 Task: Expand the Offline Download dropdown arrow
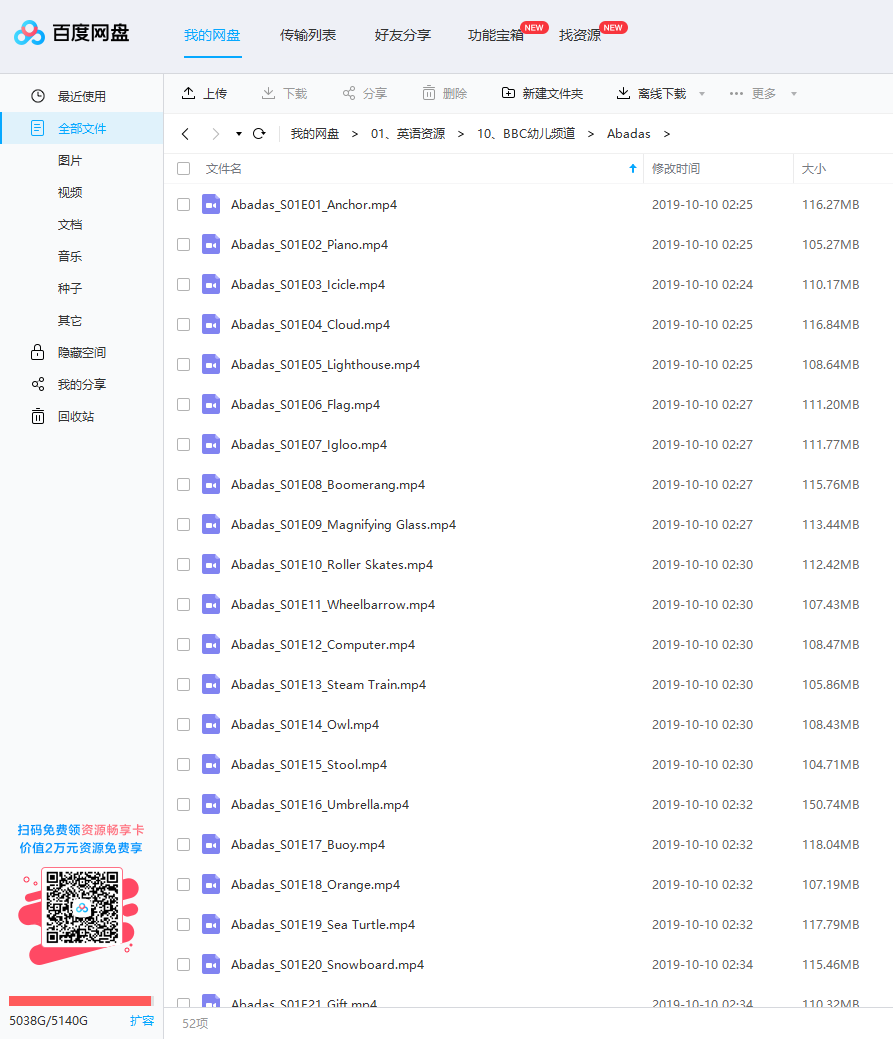pos(702,94)
